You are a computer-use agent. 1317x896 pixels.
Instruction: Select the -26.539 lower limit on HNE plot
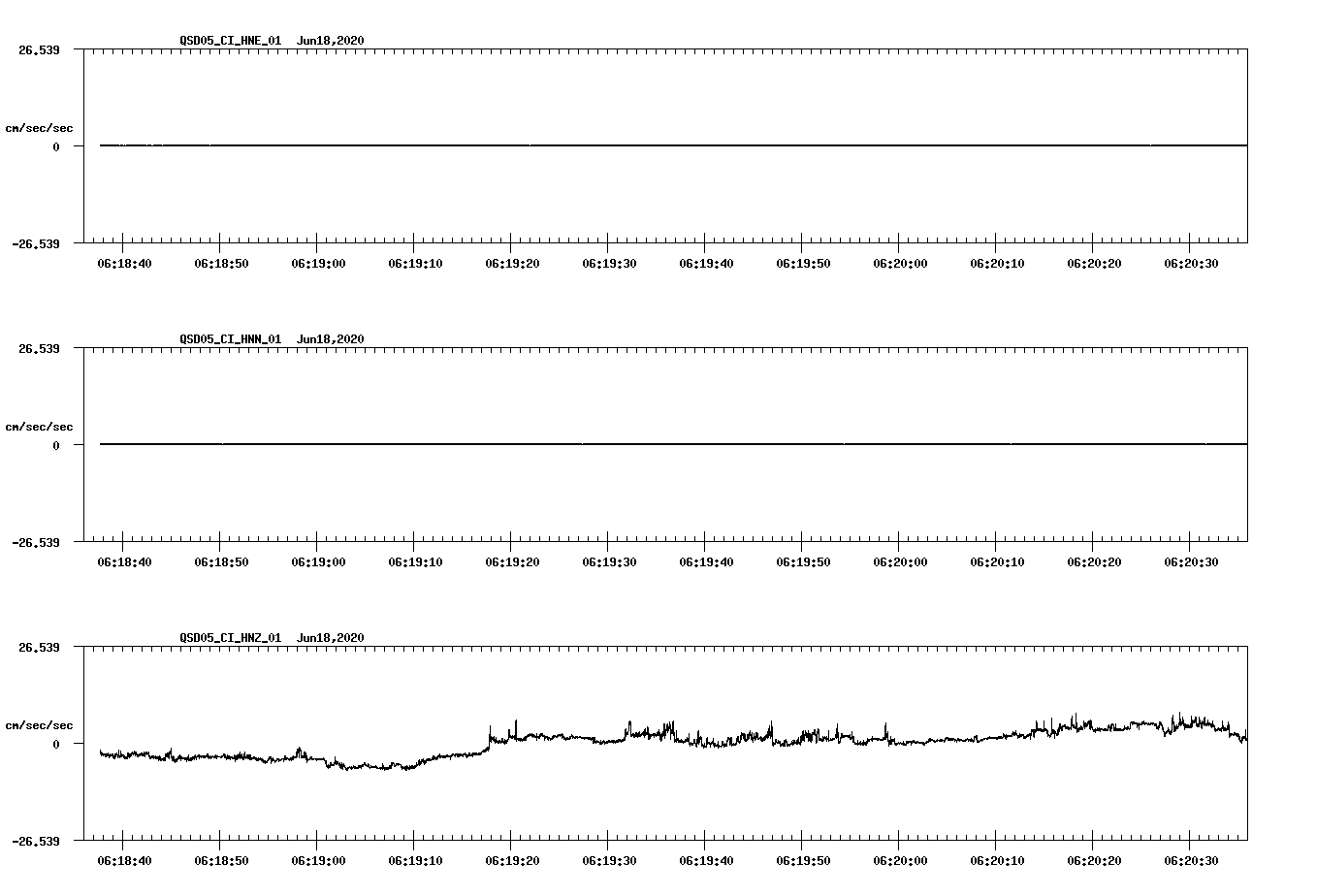coord(35,243)
